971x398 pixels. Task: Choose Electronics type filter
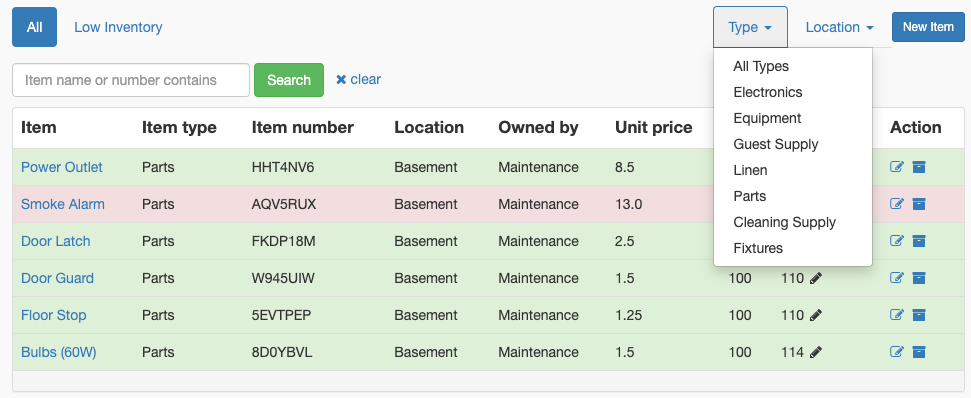768,92
